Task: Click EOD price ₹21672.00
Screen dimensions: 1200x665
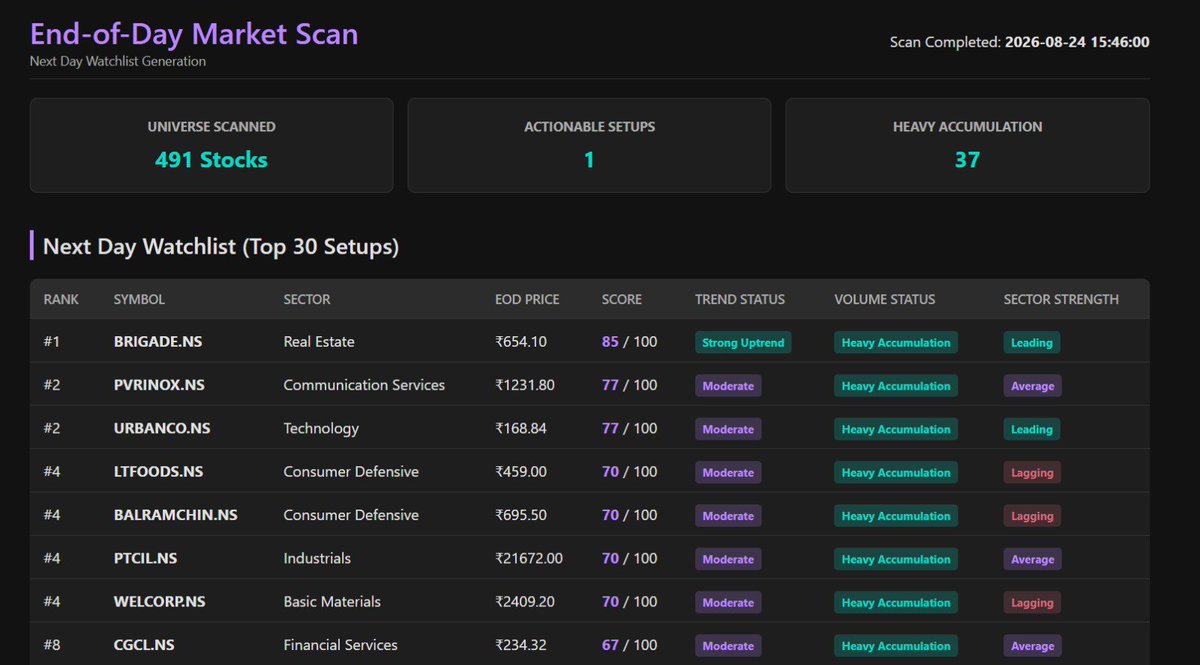Action: (x=529, y=558)
